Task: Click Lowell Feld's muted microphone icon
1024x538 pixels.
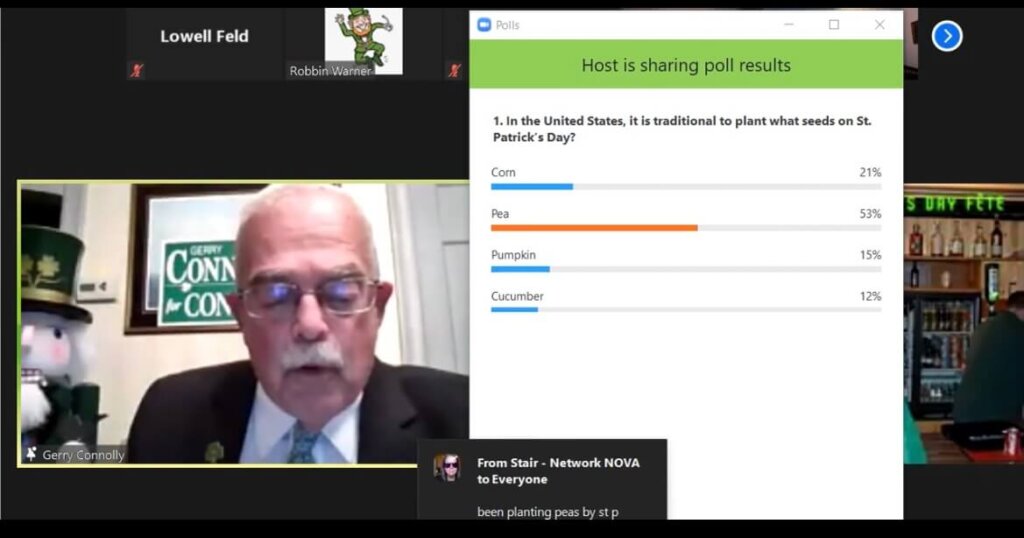Action: coord(136,70)
